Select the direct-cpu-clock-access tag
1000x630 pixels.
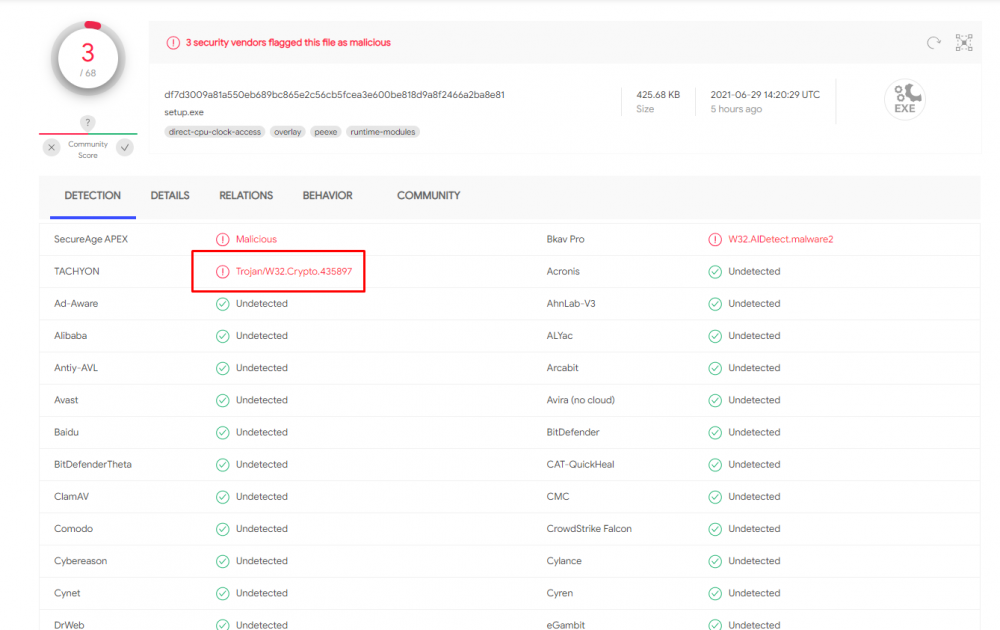214,132
